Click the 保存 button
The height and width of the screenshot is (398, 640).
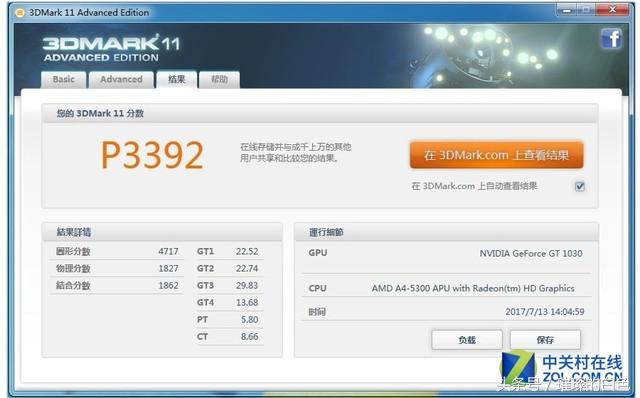pyautogui.click(x=545, y=340)
